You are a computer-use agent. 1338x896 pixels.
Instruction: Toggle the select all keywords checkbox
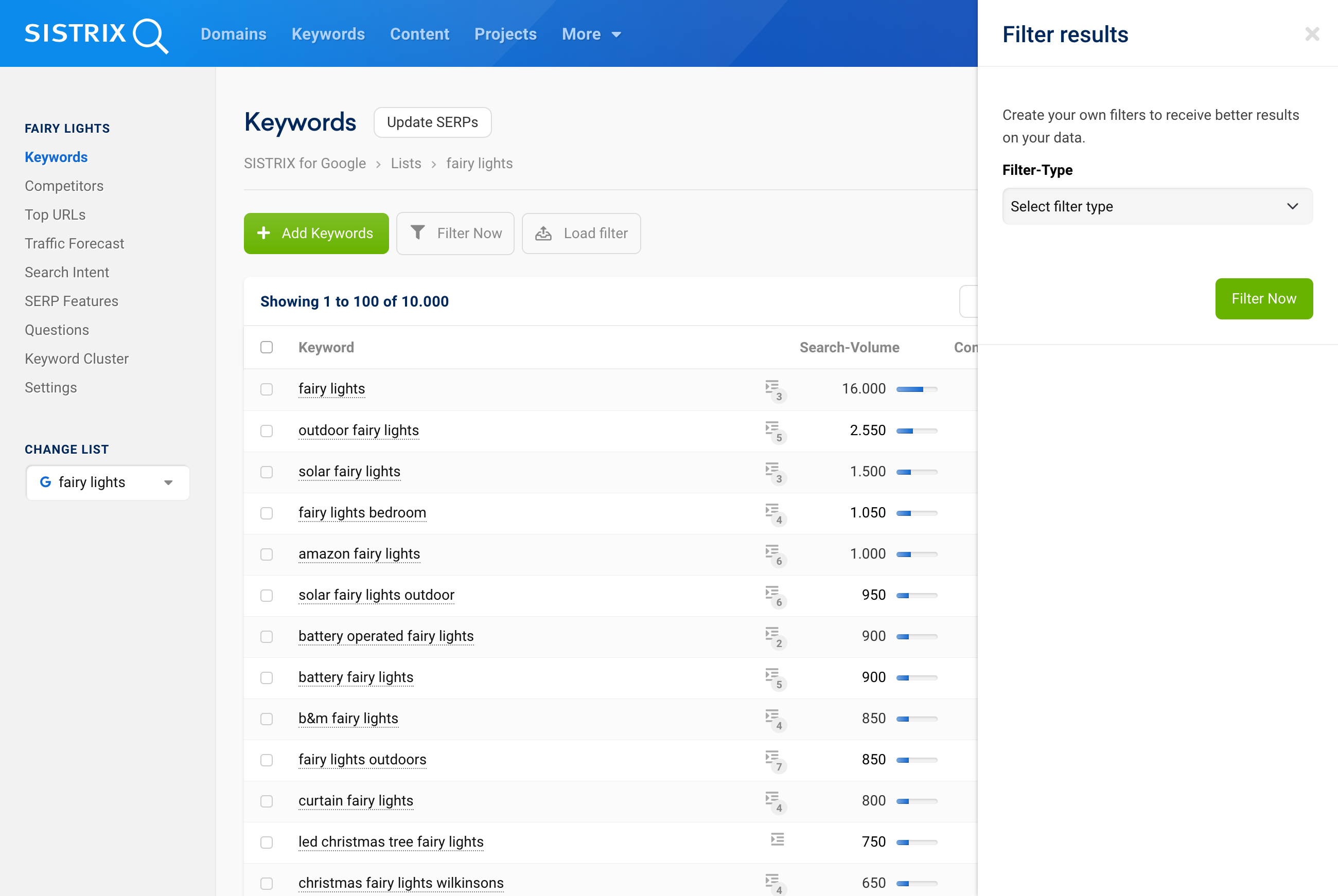(267, 347)
